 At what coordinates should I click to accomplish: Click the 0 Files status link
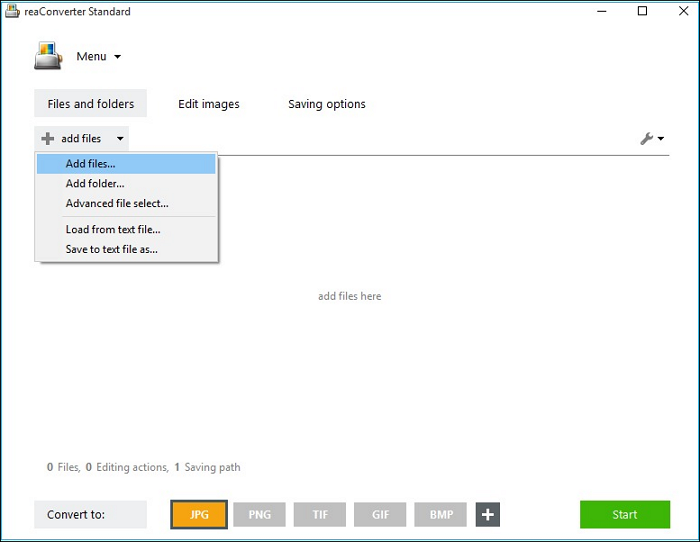64,467
